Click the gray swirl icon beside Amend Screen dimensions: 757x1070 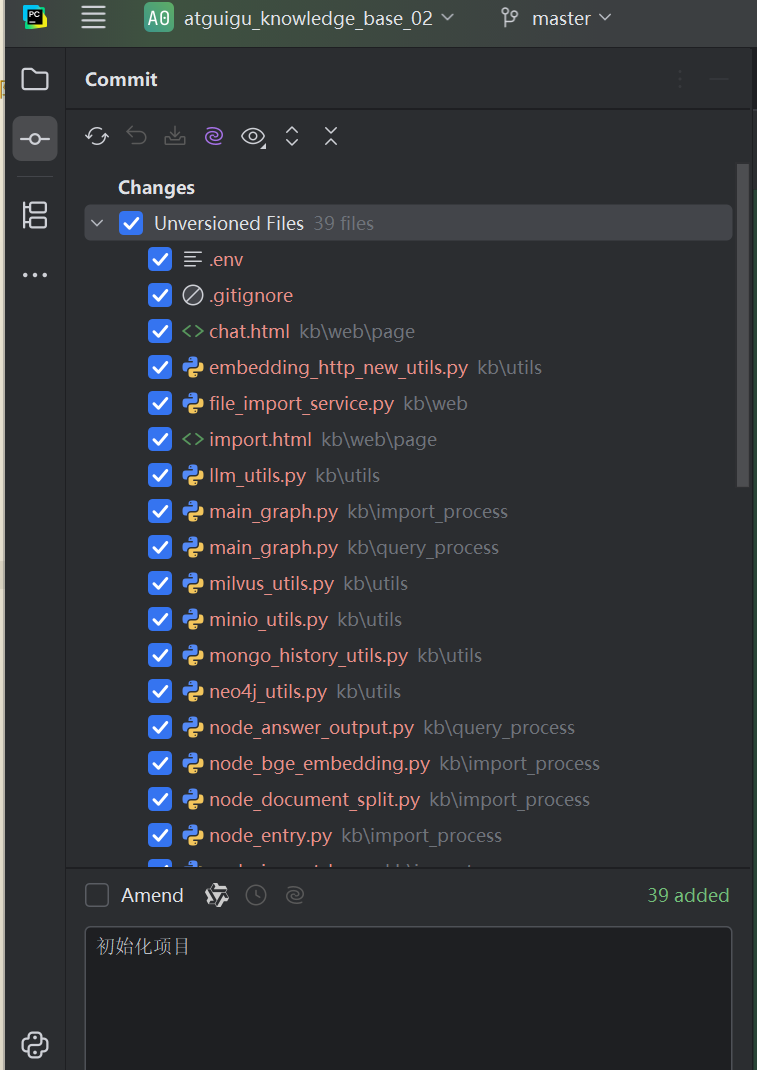click(x=295, y=895)
